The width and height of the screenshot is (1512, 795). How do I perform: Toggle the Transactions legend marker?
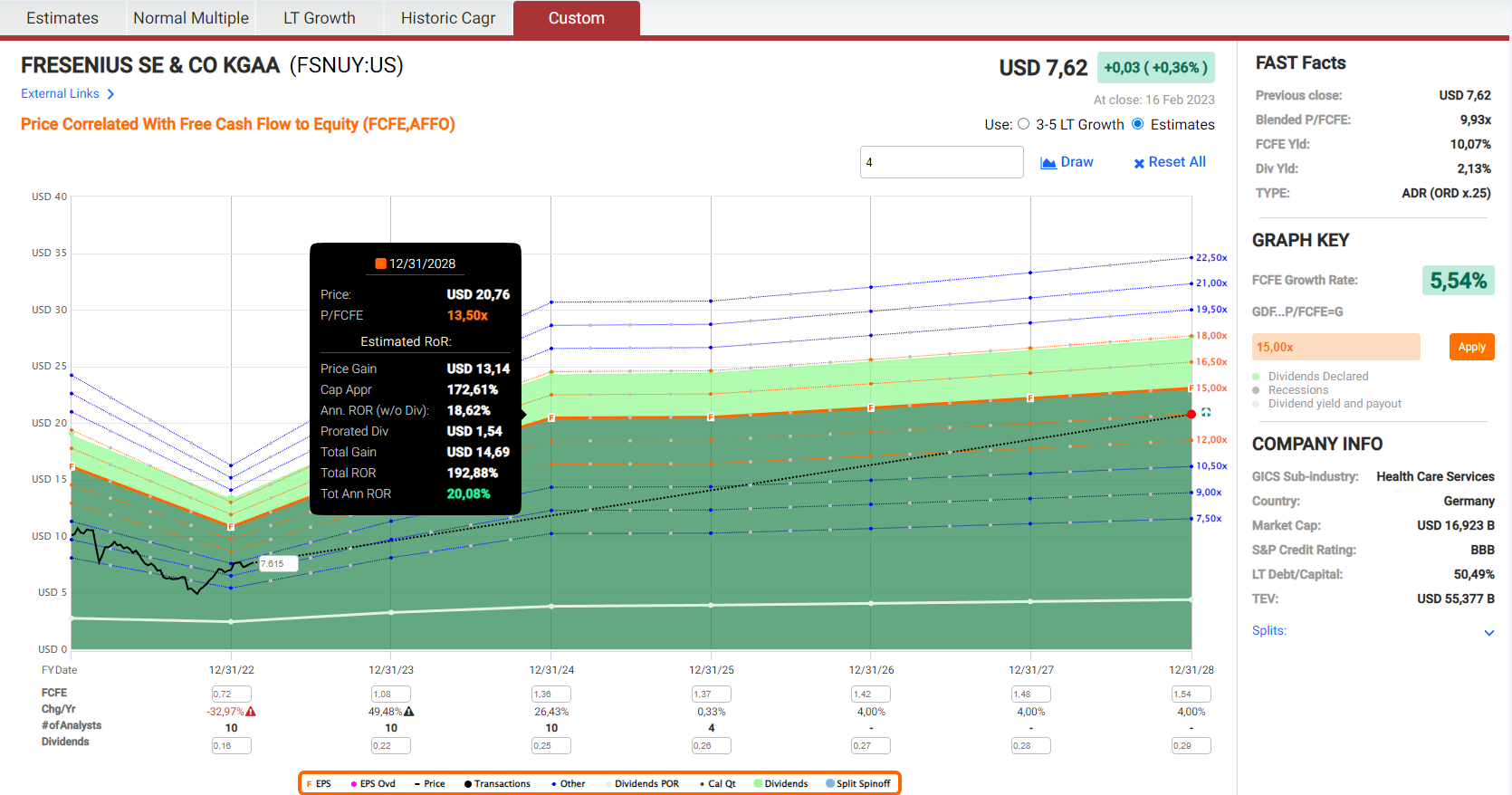[x=468, y=784]
